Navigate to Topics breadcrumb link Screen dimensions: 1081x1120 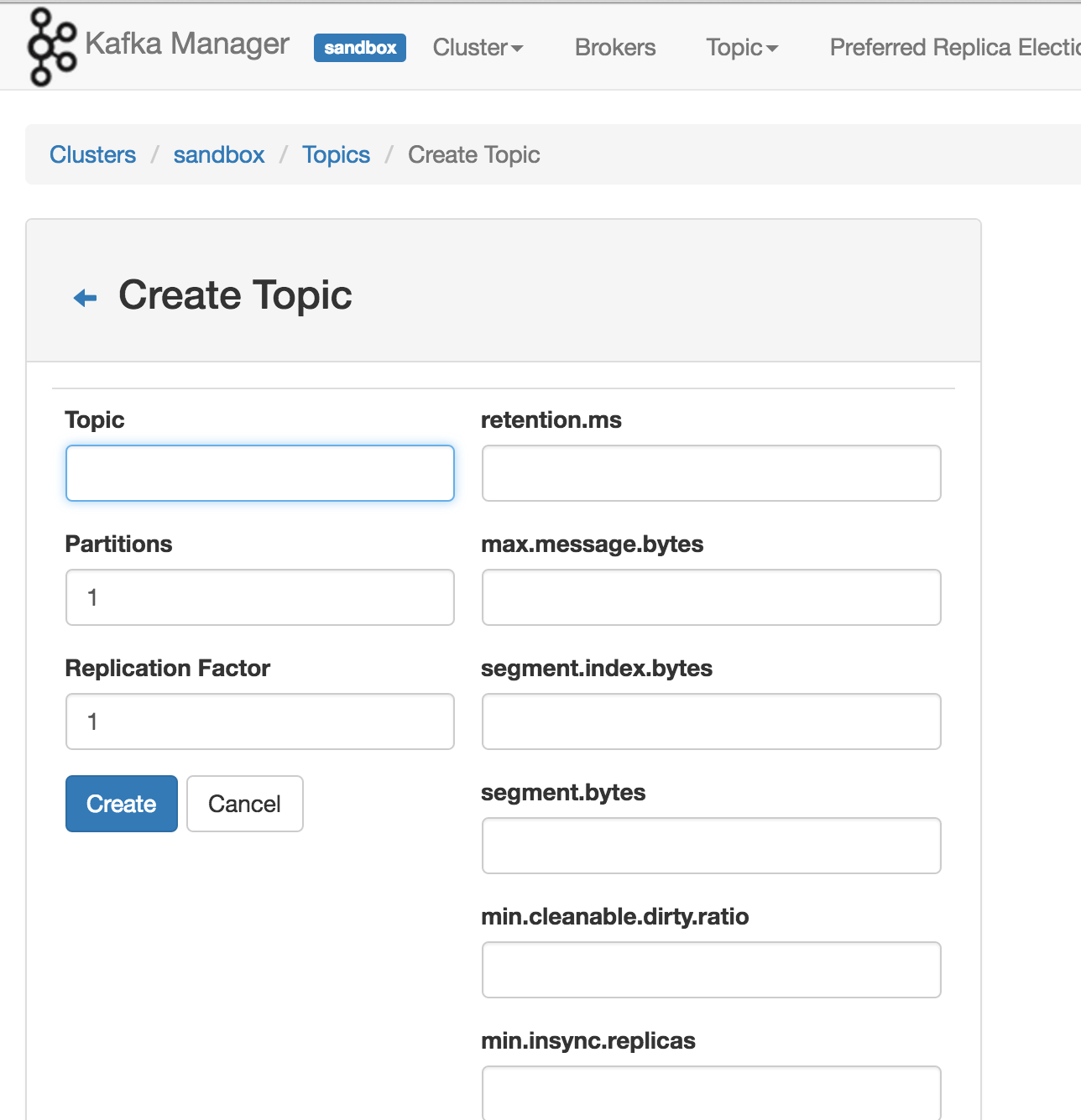pyautogui.click(x=336, y=155)
